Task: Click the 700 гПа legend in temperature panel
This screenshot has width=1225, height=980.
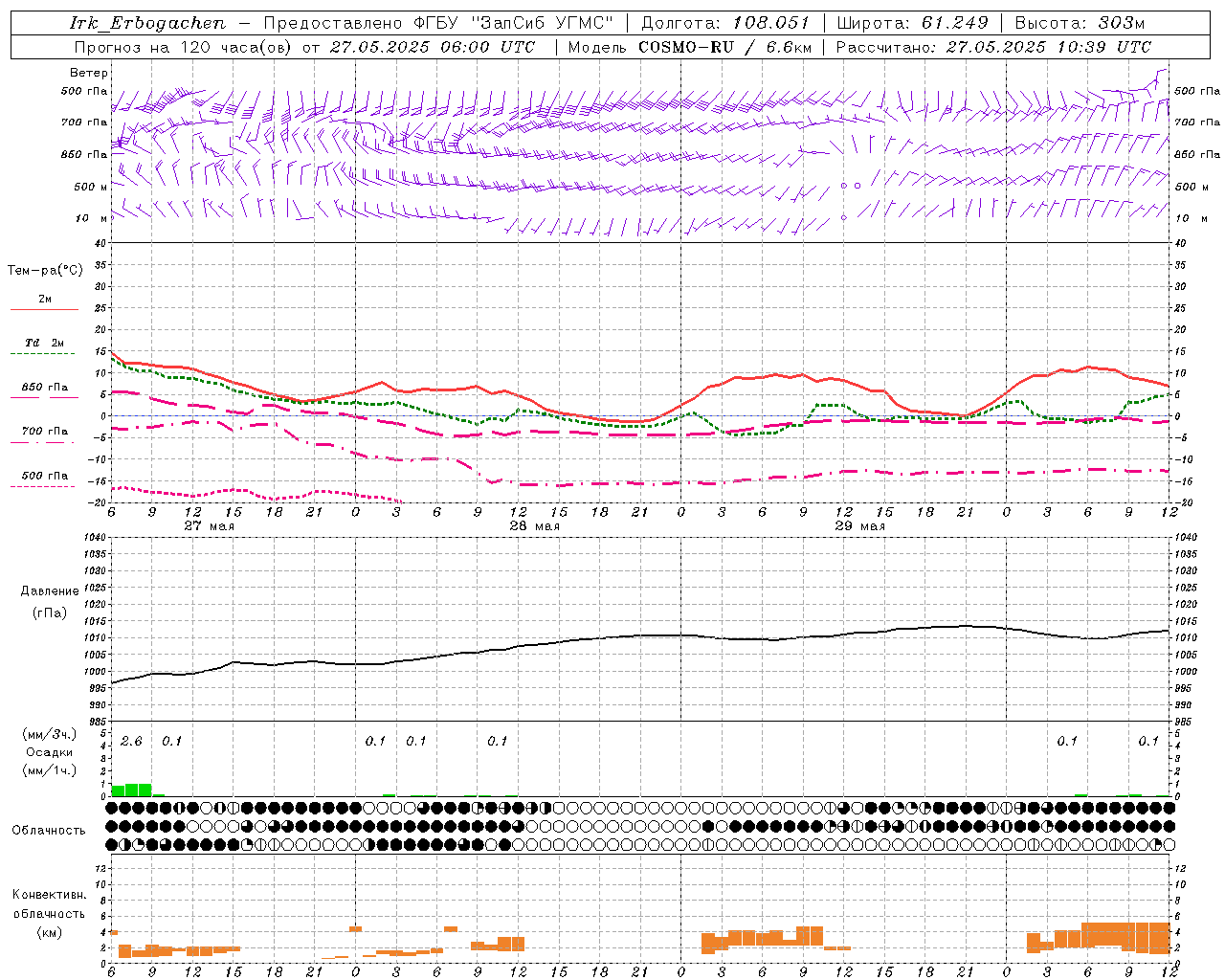Action: tap(45, 432)
